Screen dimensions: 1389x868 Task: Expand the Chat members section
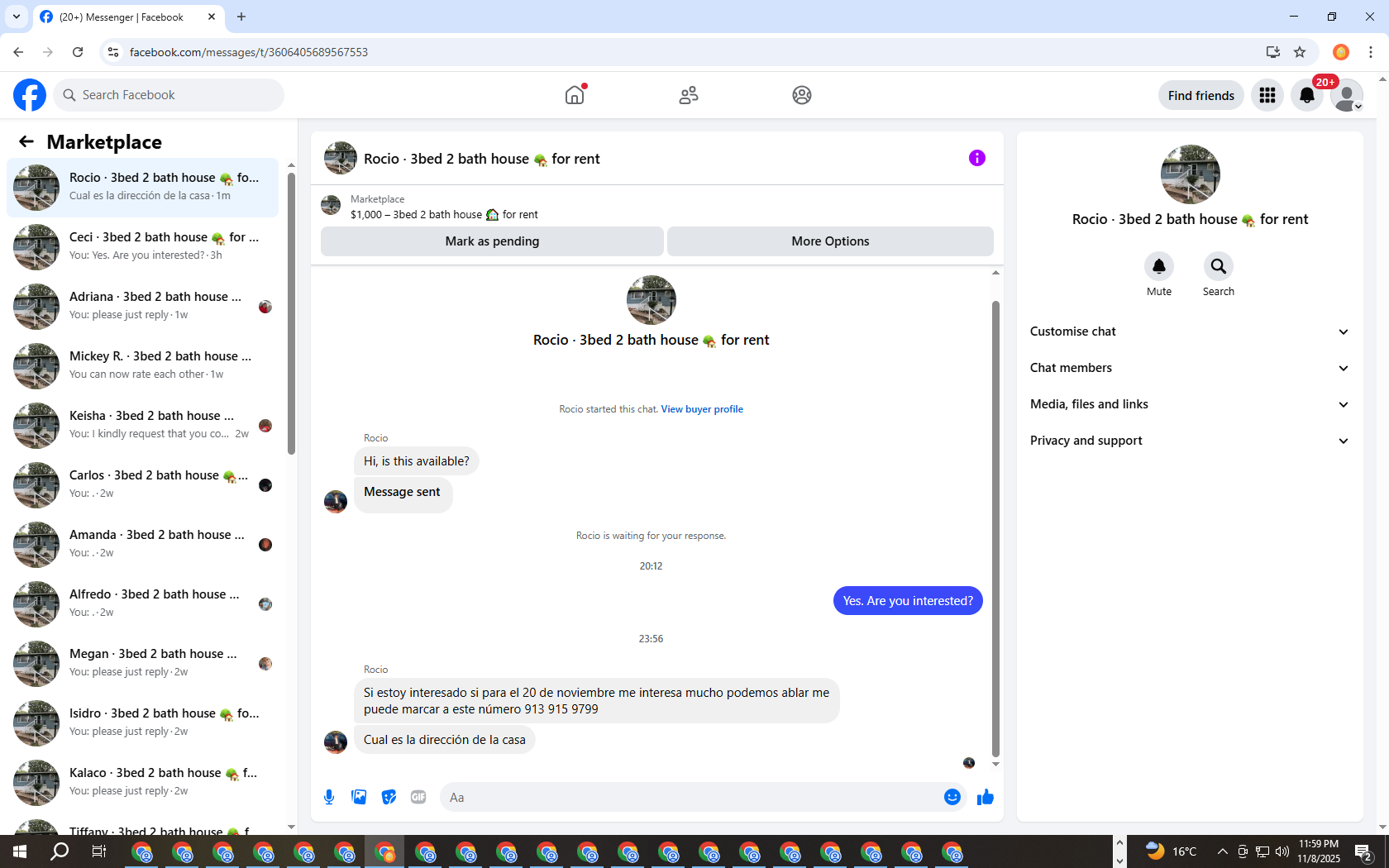click(x=1190, y=368)
